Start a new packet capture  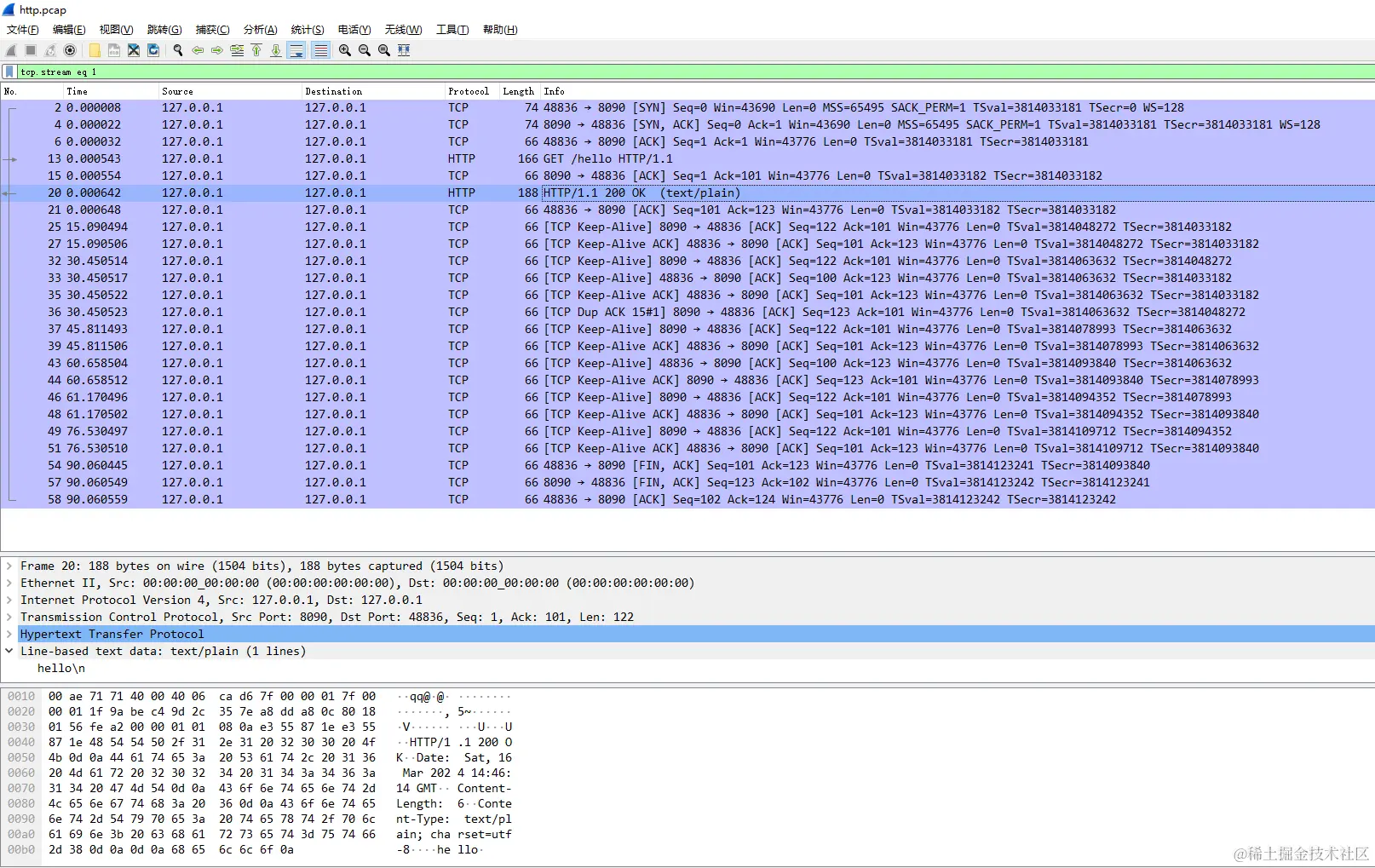(x=11, y=50)
